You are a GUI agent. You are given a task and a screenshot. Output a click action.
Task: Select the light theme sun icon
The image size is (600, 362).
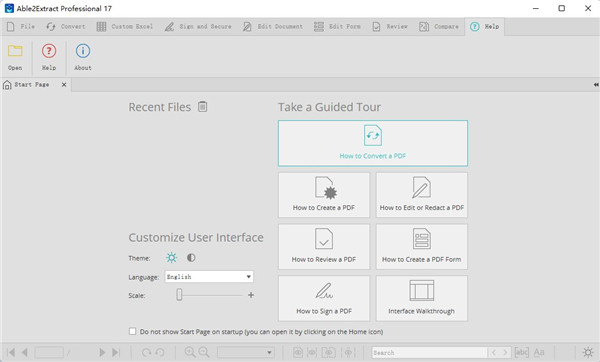click(171, 258)
